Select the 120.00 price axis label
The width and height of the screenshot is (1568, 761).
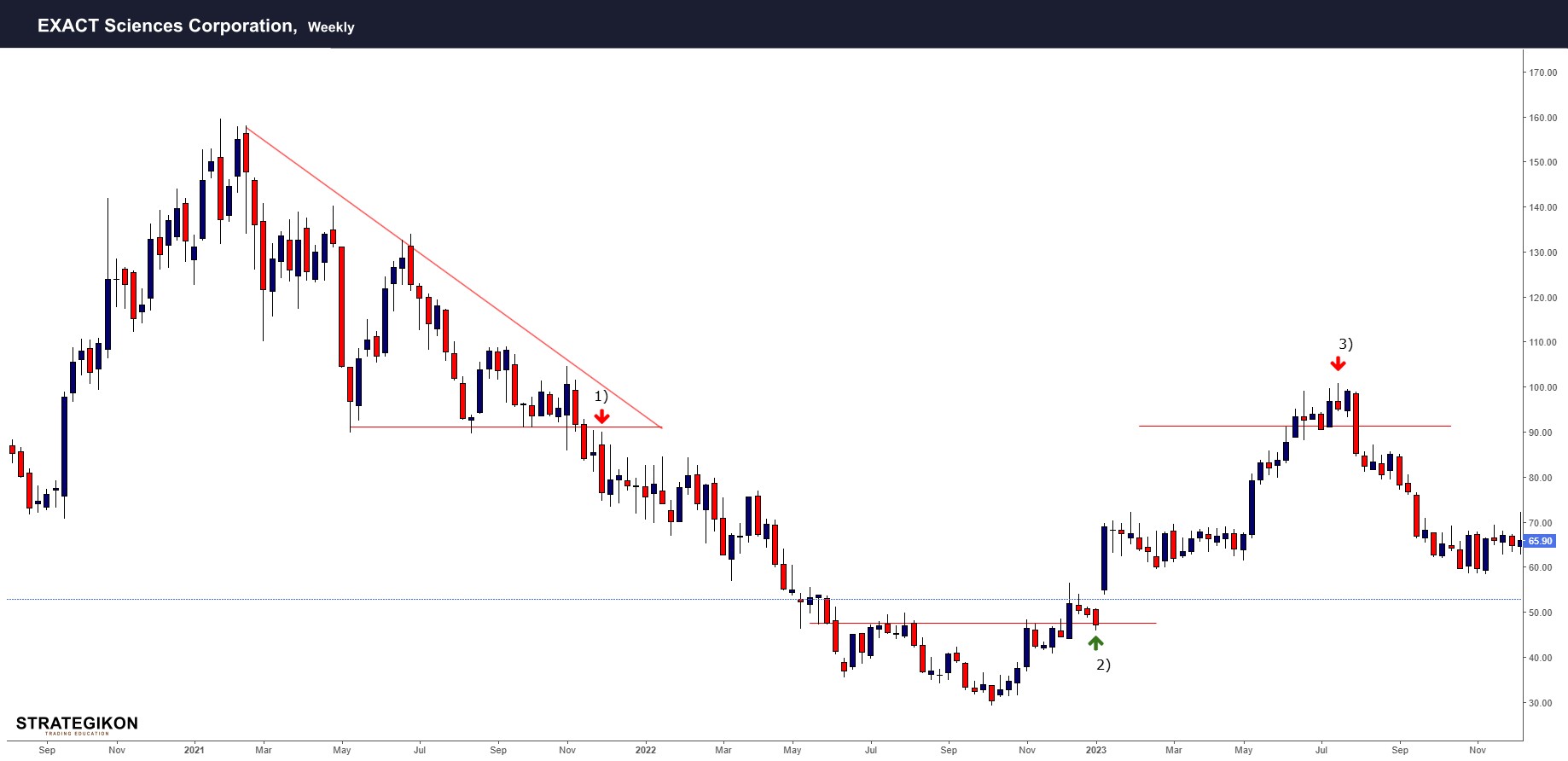(x=1542, y=298)
